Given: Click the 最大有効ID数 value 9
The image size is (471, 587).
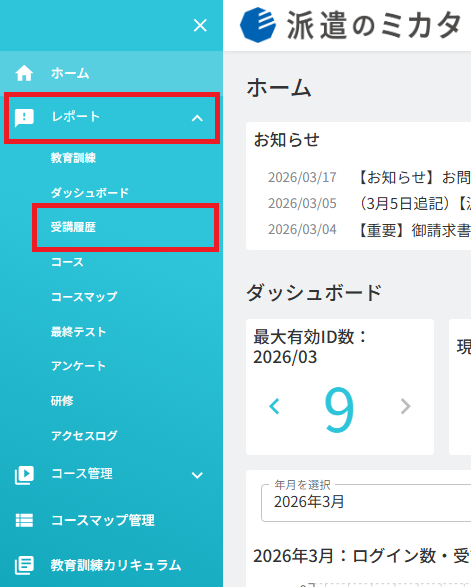Looking at the screenshot, I should coord(339,409).
